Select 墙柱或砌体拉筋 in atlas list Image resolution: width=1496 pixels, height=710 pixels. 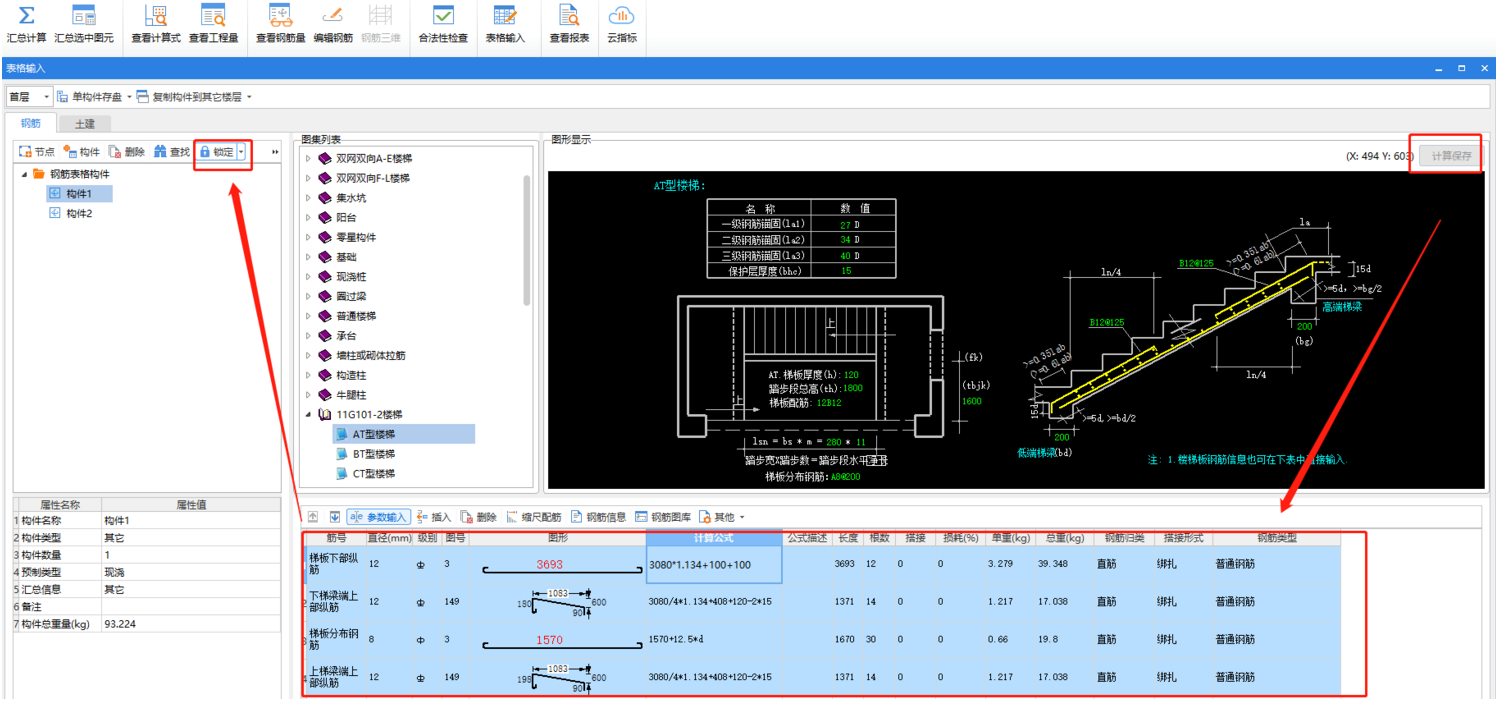click(x=371, y=355)
